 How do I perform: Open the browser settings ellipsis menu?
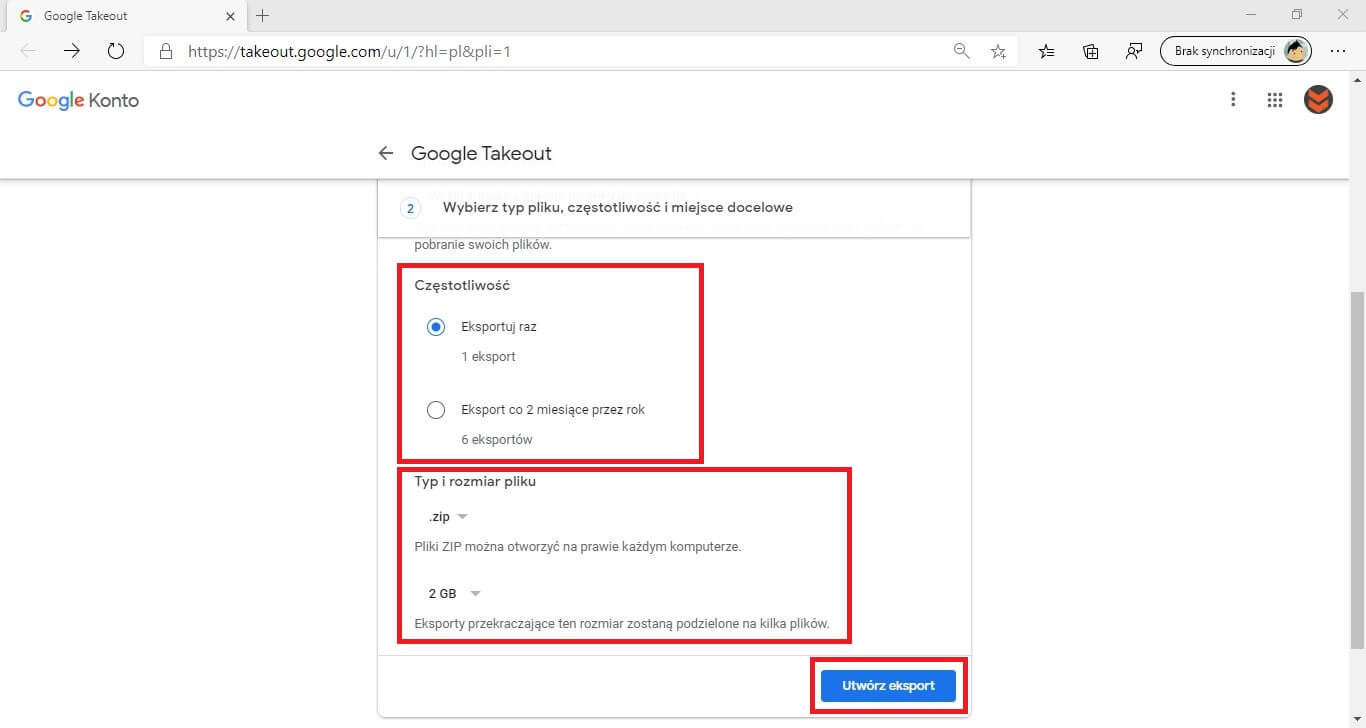[x=1338, y=51]
